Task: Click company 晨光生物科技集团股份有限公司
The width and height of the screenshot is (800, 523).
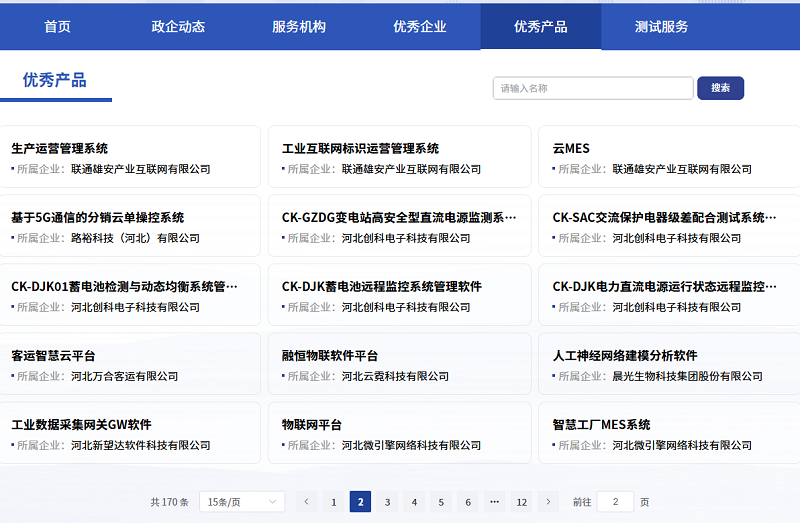Action: tap(687, 377)
